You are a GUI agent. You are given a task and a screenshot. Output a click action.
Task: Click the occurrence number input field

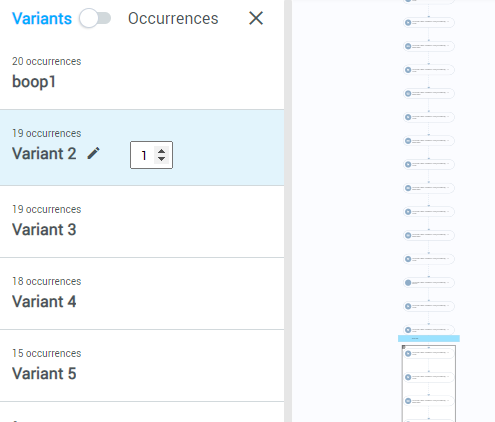pyautogui.click(x=151, y=155)
